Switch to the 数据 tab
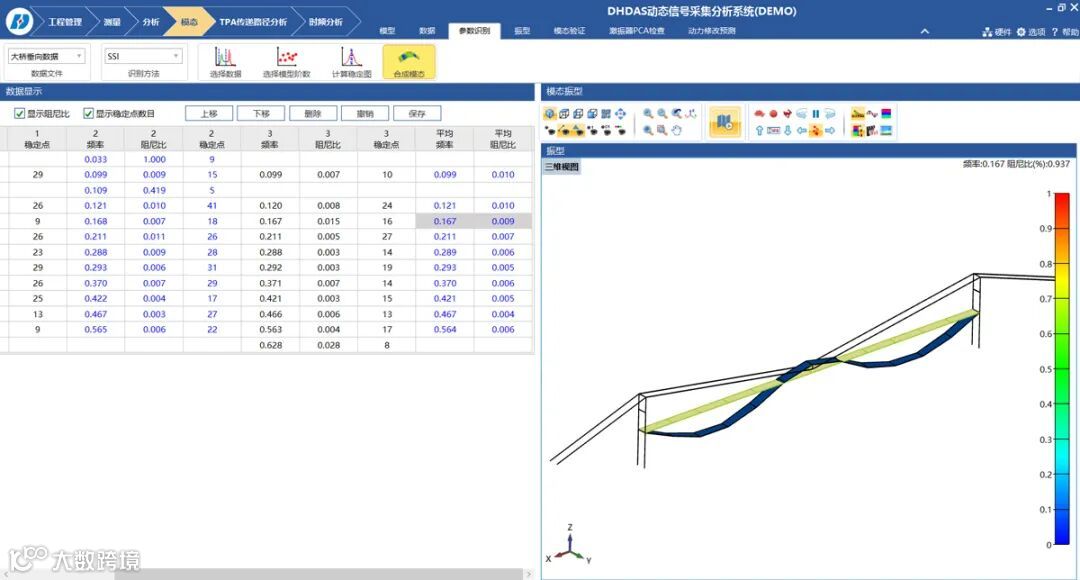 (x=427, y=31)
